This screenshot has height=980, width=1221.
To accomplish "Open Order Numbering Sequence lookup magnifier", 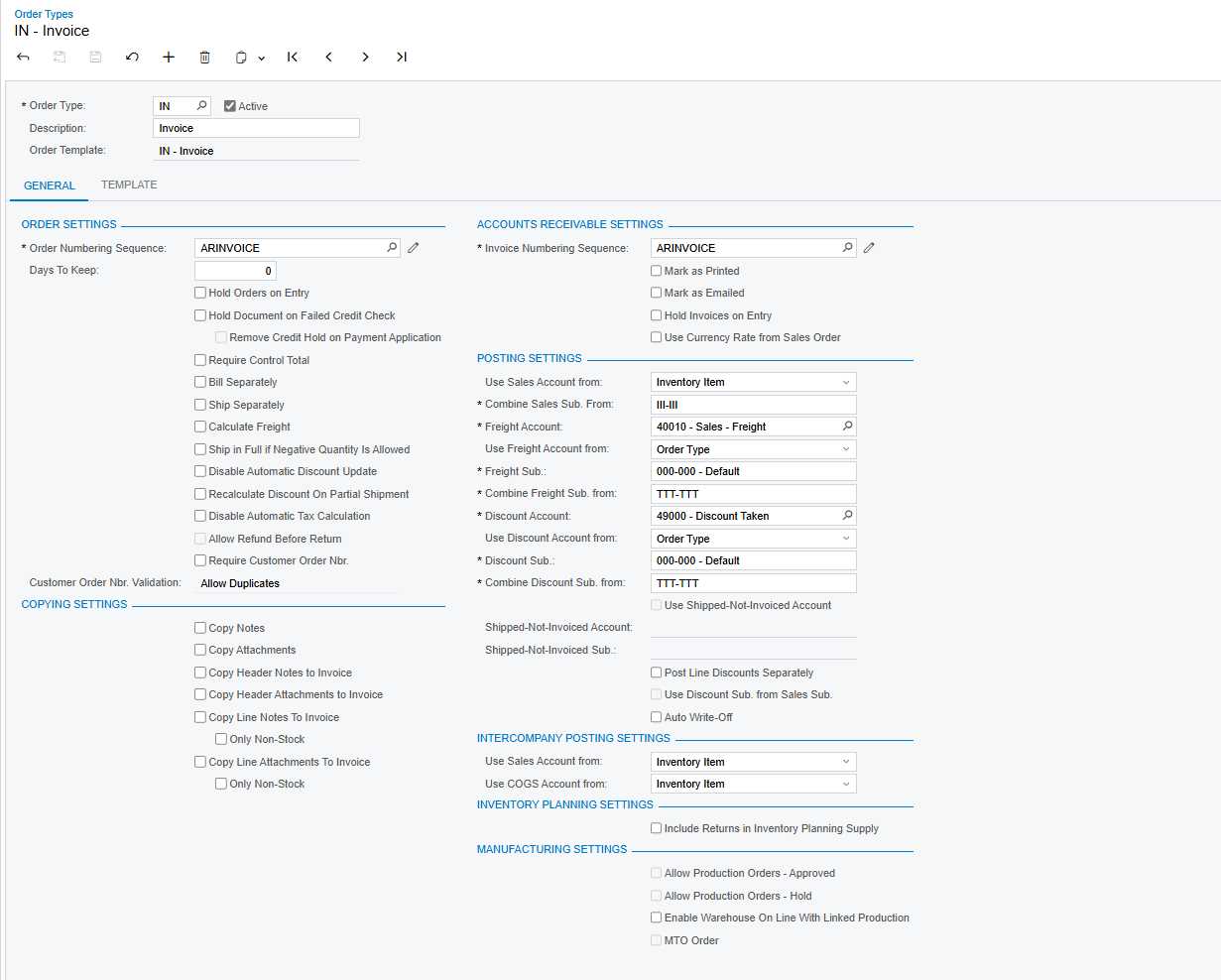I will coord(392,248).
